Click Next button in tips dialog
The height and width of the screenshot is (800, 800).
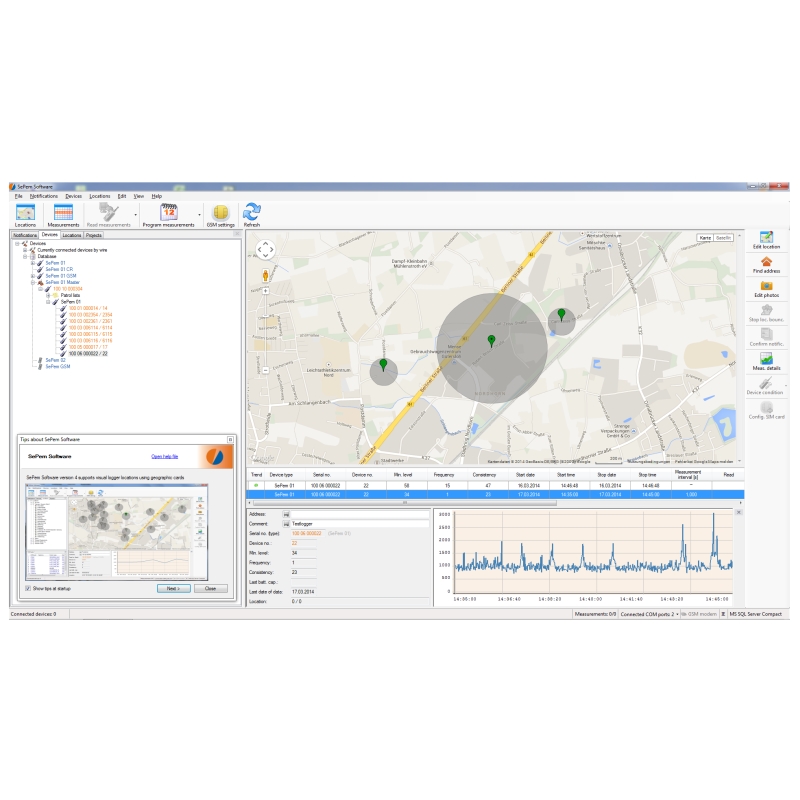(173, 589)
